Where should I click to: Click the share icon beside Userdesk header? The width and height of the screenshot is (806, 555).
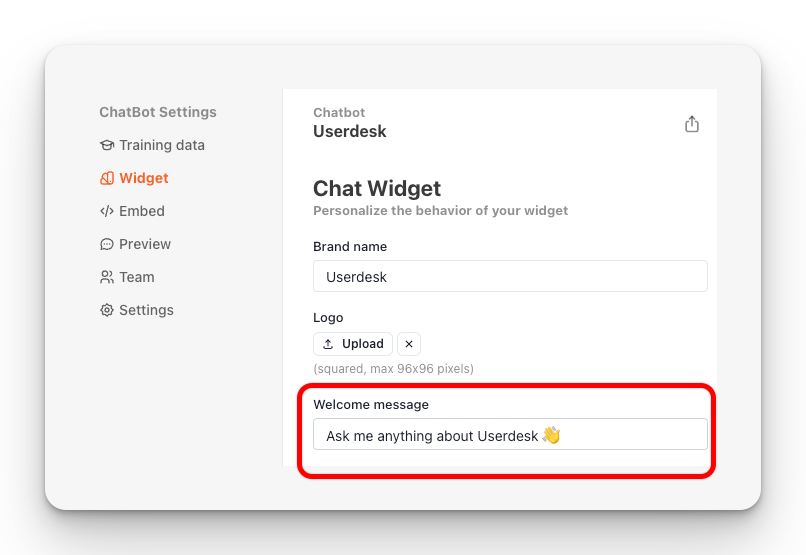coord(692,124)
